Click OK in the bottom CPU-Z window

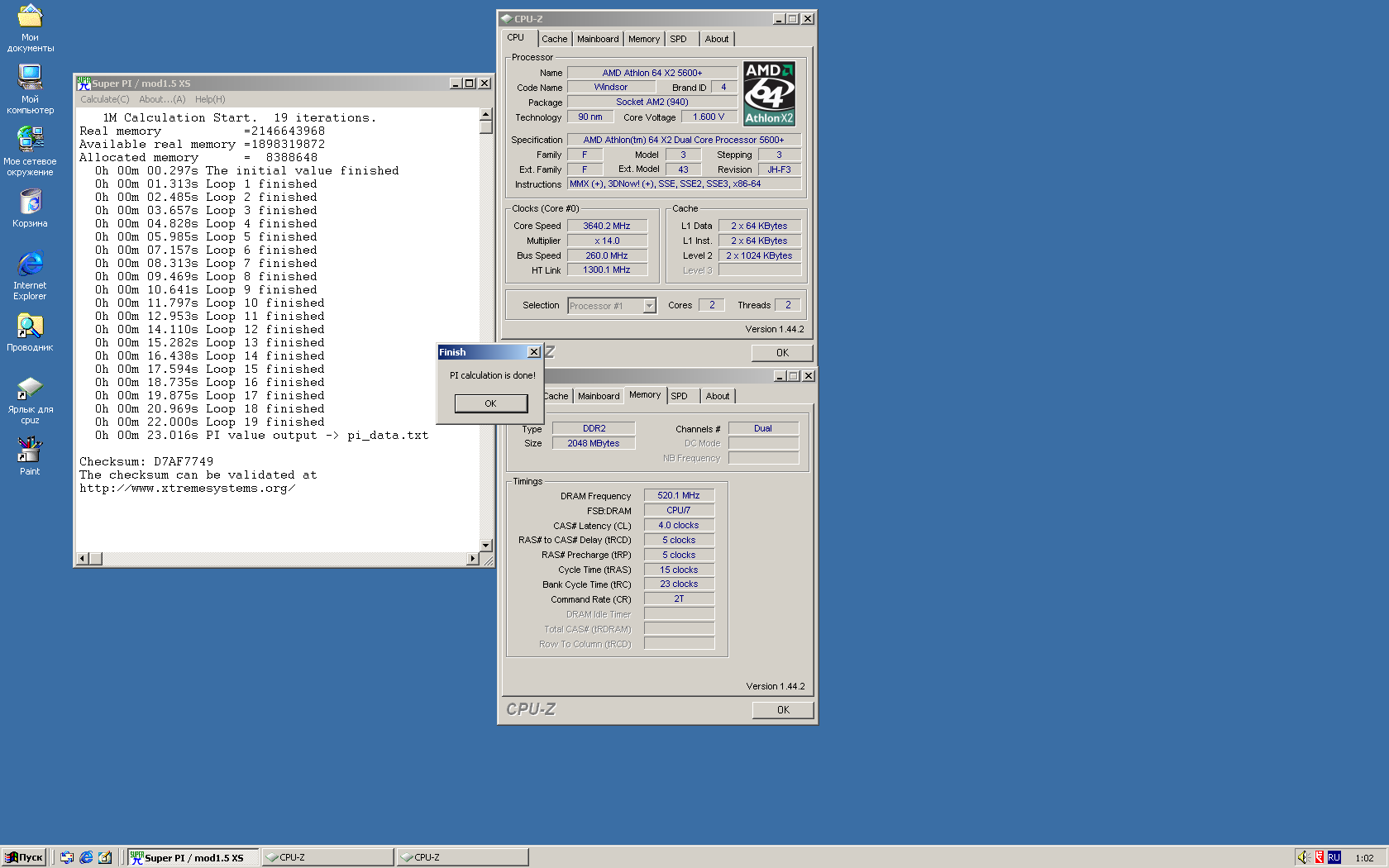[x=783, y=710]
